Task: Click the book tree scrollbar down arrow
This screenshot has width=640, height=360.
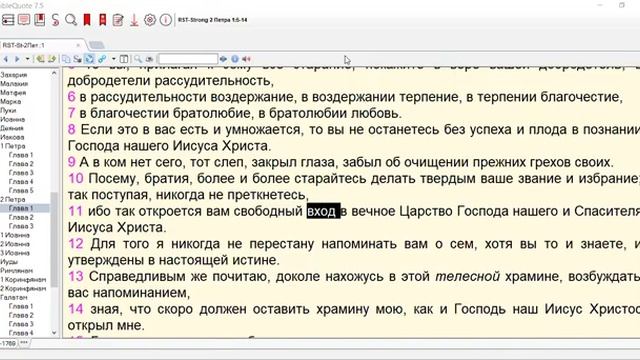Action: [54, 333]
